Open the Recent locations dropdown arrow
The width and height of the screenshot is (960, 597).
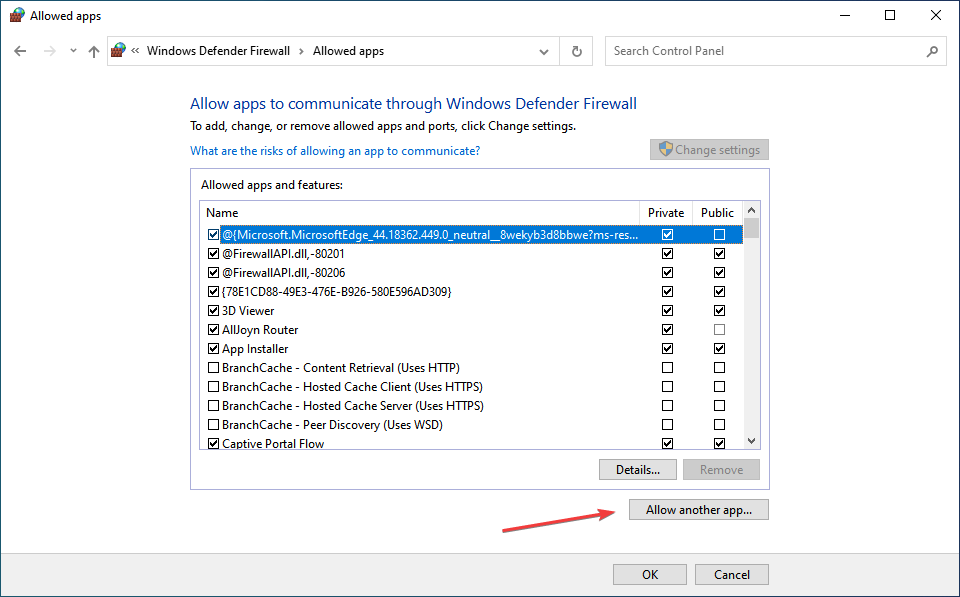click(72, 51)
